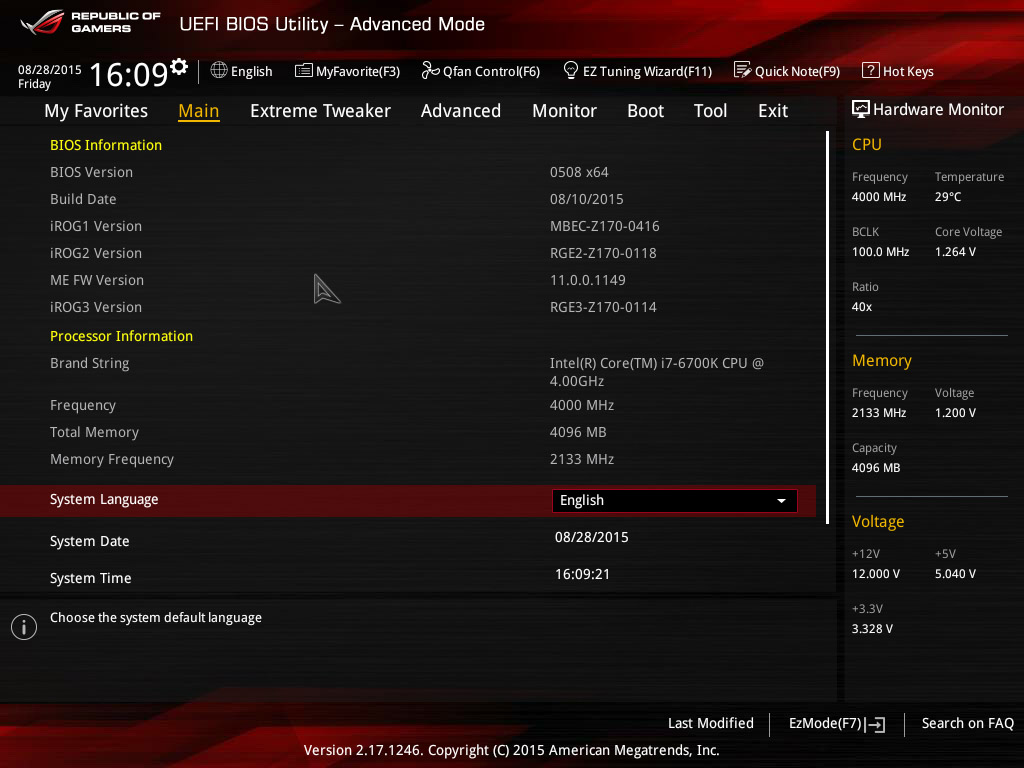The height and width of the screenshot is (768, 1024).
Task: Click the globe language icon
Action: coord(219,70)
